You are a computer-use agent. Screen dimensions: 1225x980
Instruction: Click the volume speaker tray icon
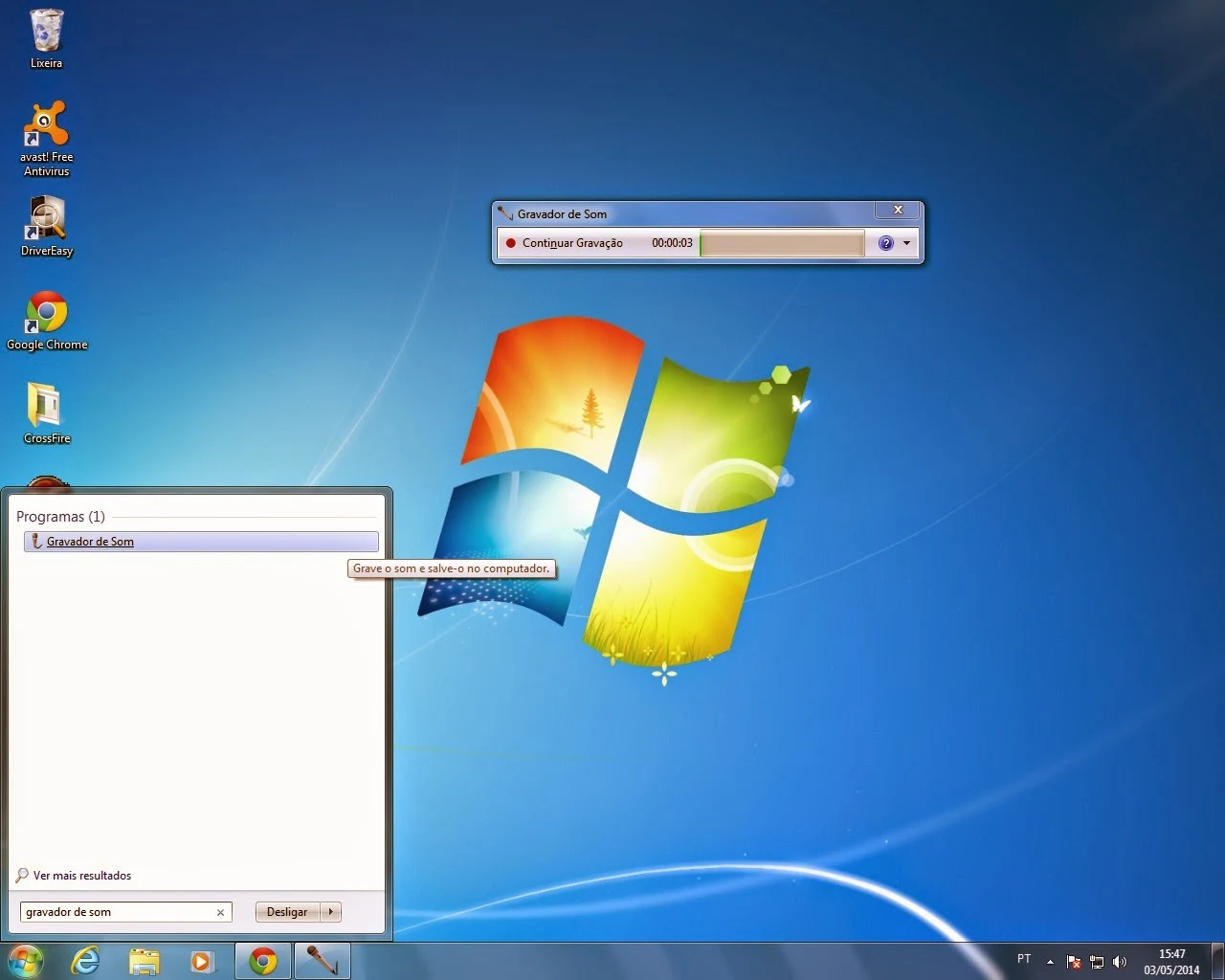coord(1120,962)
